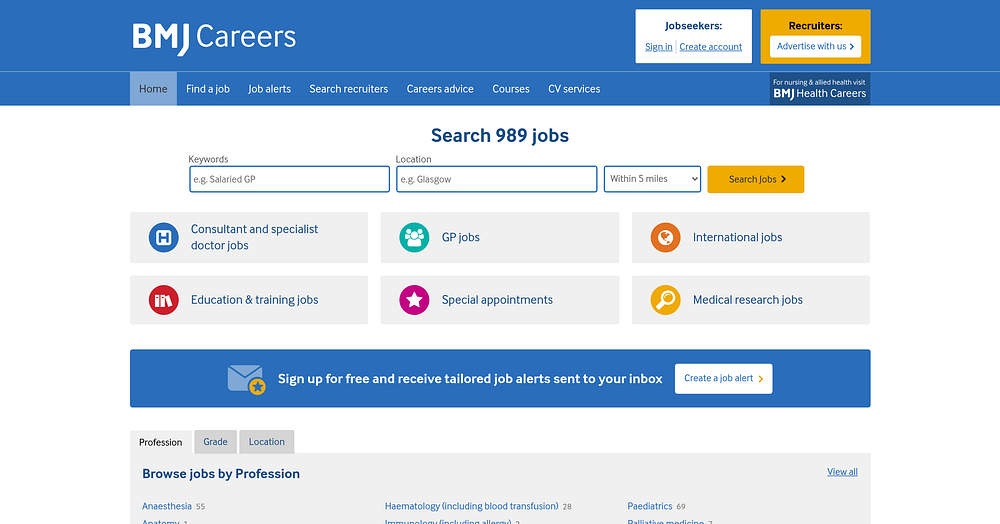Click Create a job alert button
The height and width of the screenshot is (524, 1000).
[x=724, y=379]
